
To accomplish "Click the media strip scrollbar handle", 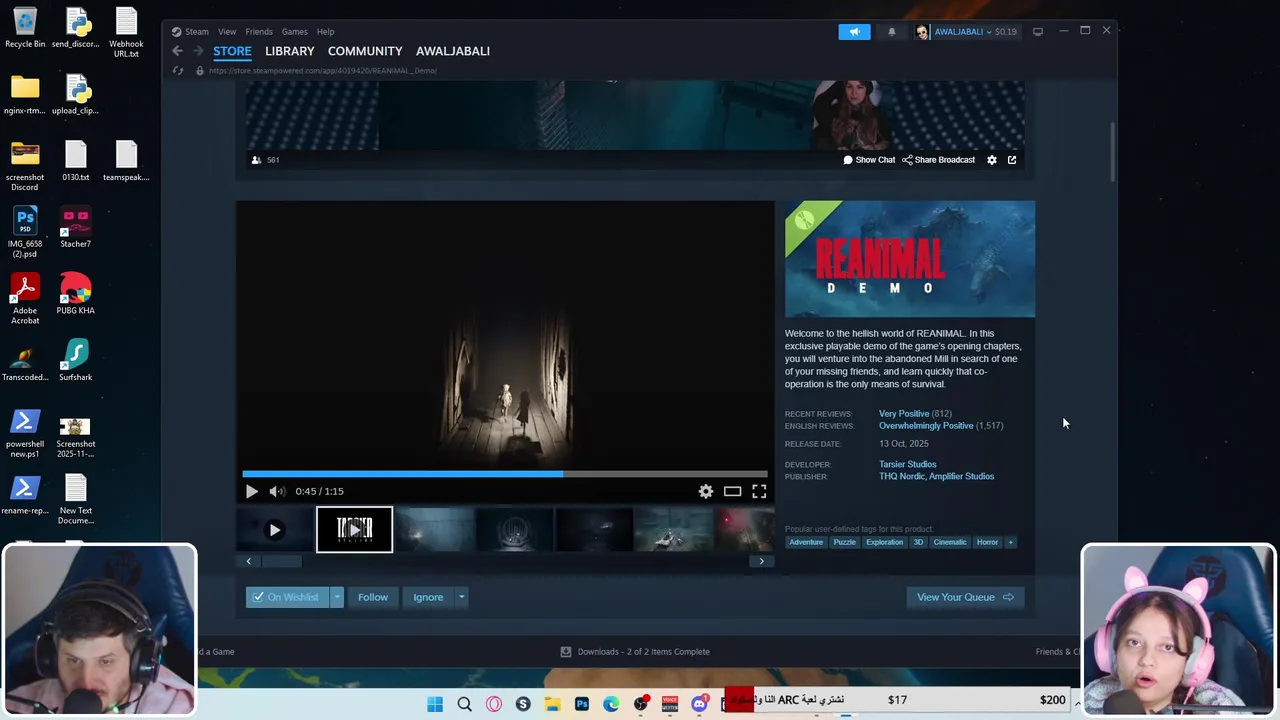I will click(x=281, y=561).
